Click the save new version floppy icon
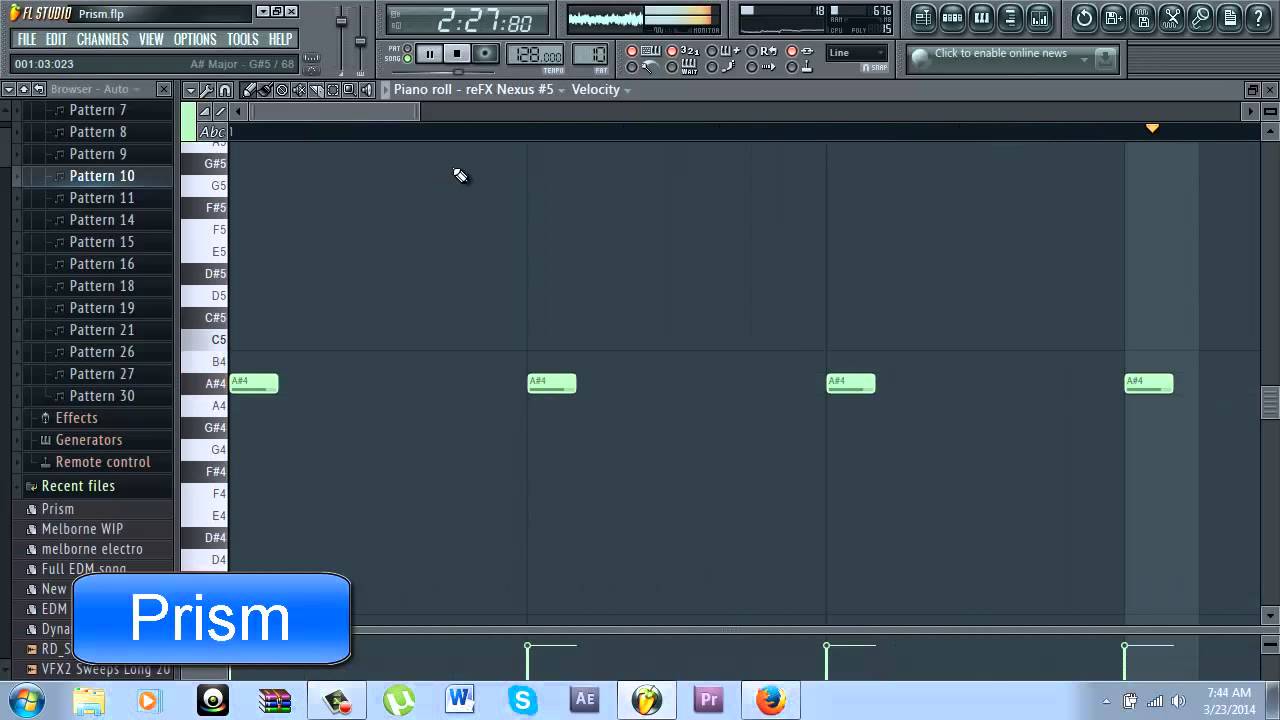This screenshot has width=1280, height=720. pos(1114,17)
